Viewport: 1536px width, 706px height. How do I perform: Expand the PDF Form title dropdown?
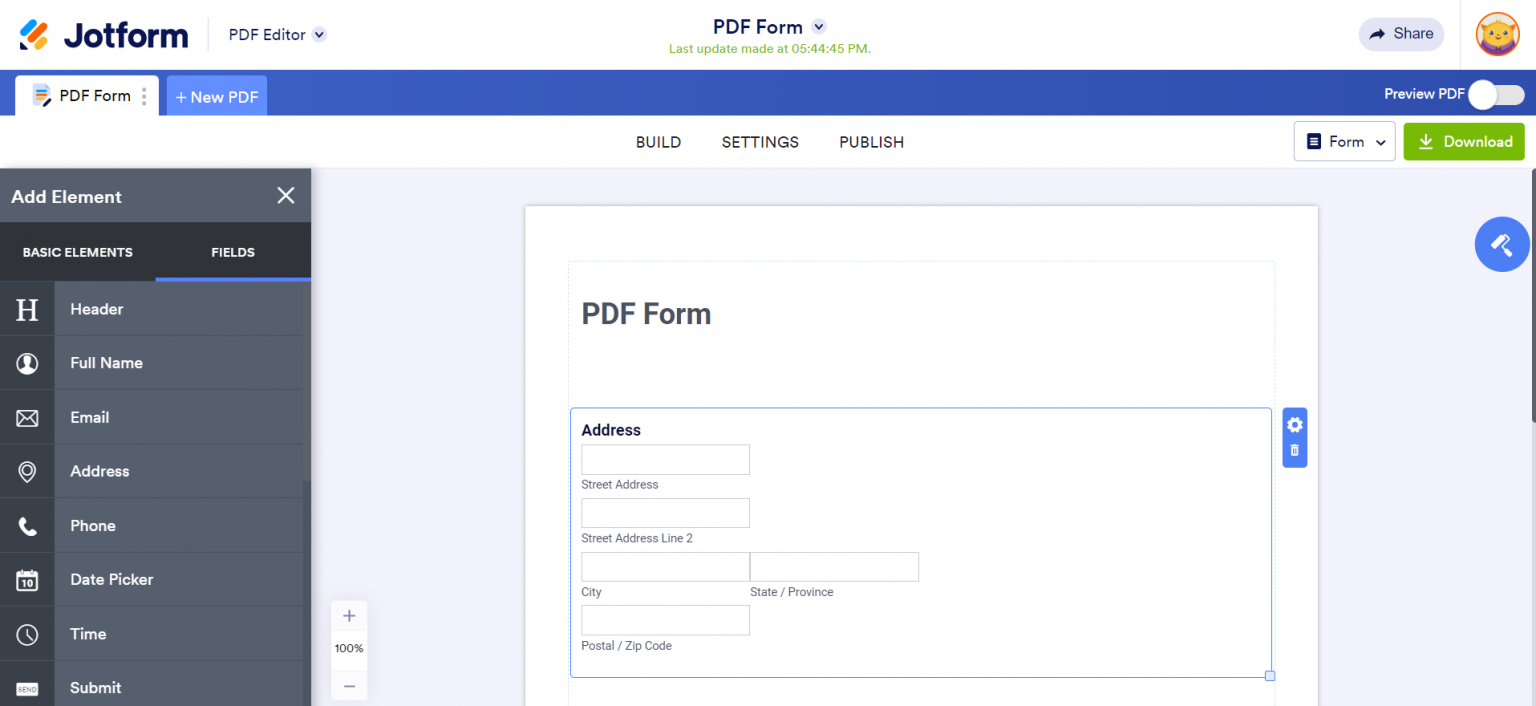click(818, 27)
